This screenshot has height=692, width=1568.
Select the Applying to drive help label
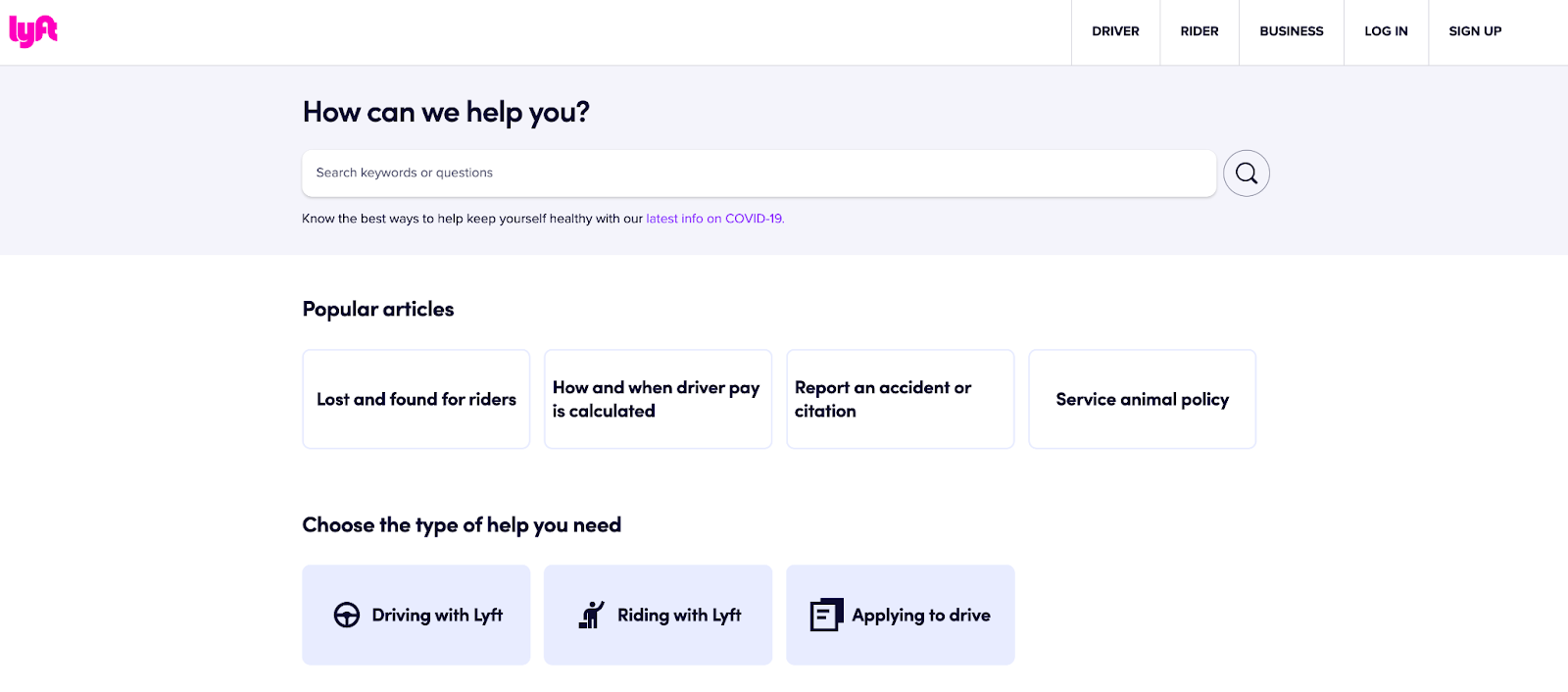(x=921, y=616)
